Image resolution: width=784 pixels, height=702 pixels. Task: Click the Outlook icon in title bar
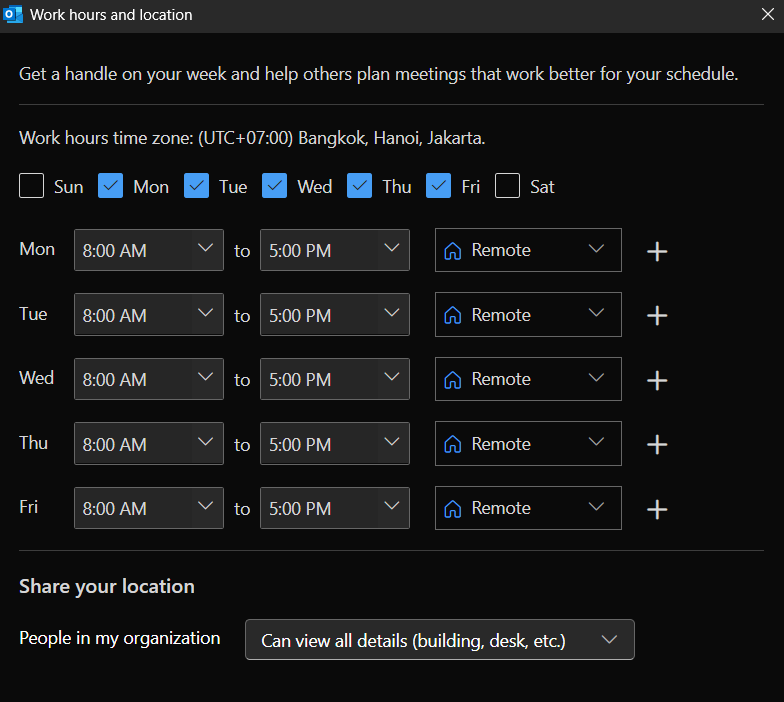(12, 14)
